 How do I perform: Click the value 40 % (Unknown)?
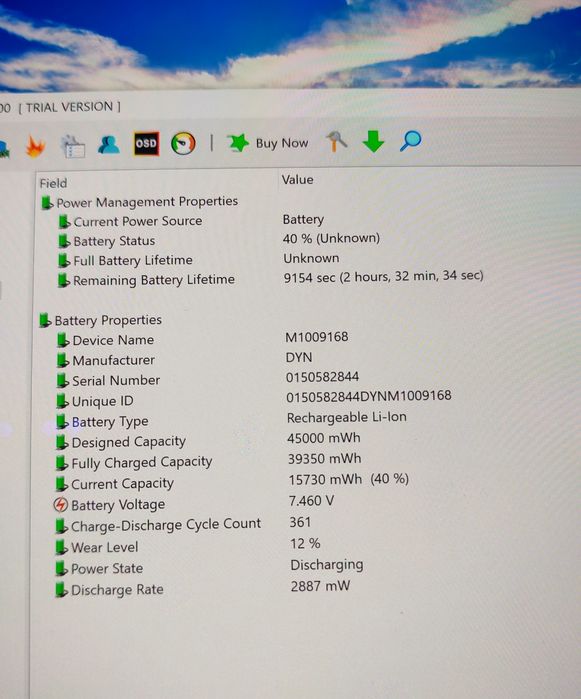pyautogui.click(x=331, y=238)
